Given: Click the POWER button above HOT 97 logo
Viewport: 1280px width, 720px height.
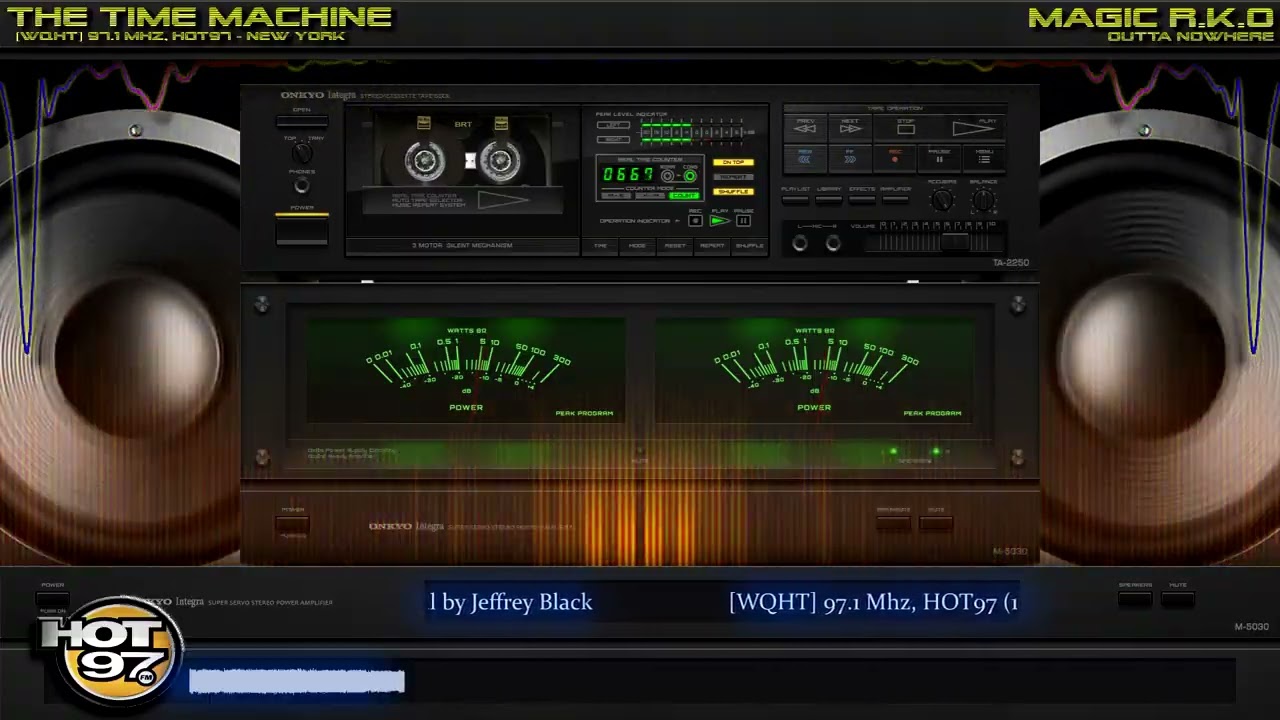Looking at the screenshot, I should [x=53, y=597].
